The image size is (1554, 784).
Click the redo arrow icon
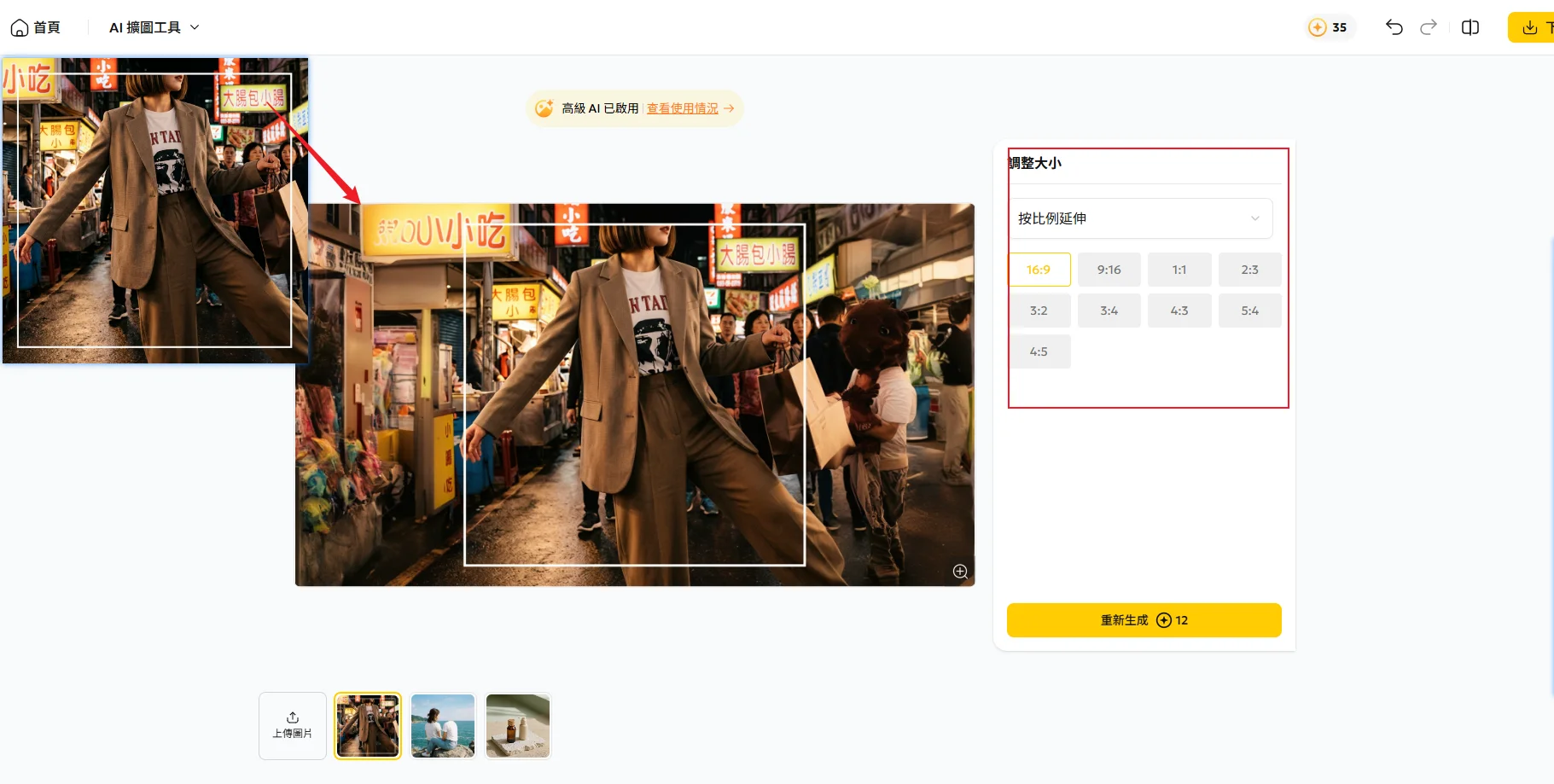[x=1428, y=27]
